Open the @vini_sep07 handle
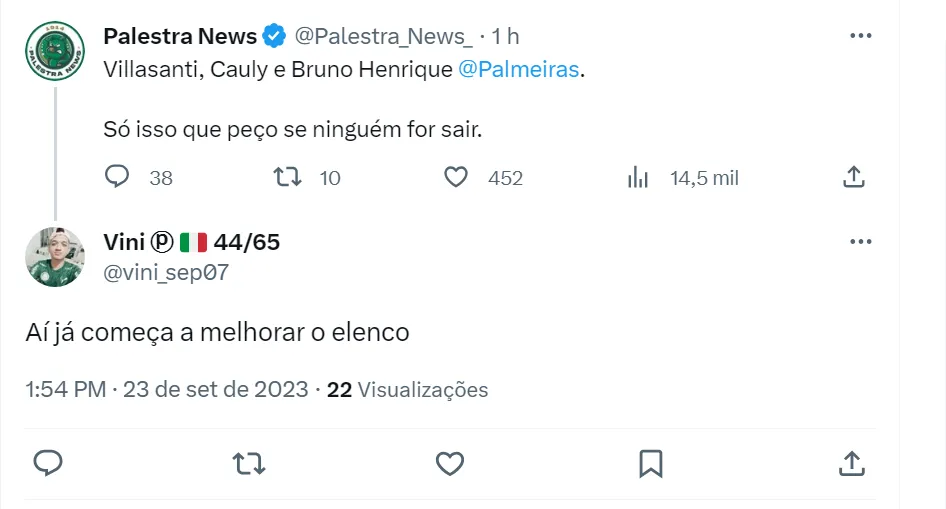 [165, 271]
